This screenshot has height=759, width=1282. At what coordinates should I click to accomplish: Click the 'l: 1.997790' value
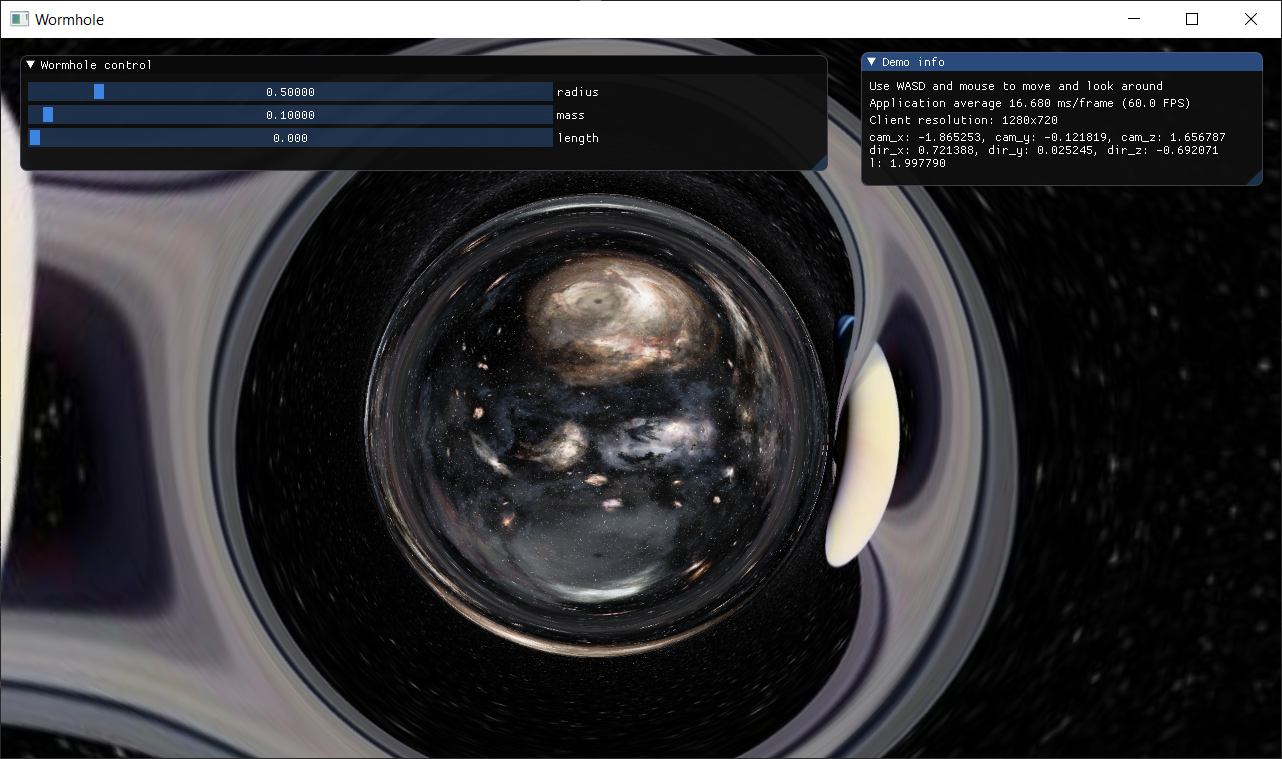(x=907, y=163)
